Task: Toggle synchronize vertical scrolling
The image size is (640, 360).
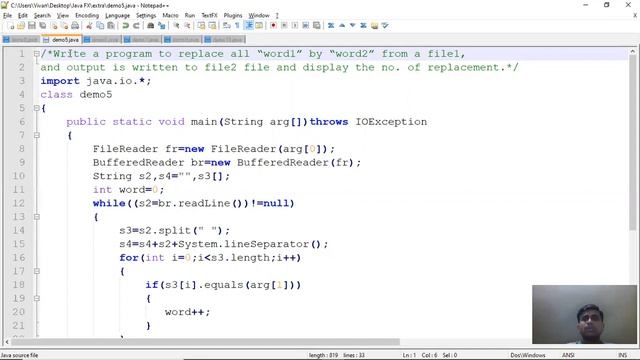Action: [x=202, y=26]
